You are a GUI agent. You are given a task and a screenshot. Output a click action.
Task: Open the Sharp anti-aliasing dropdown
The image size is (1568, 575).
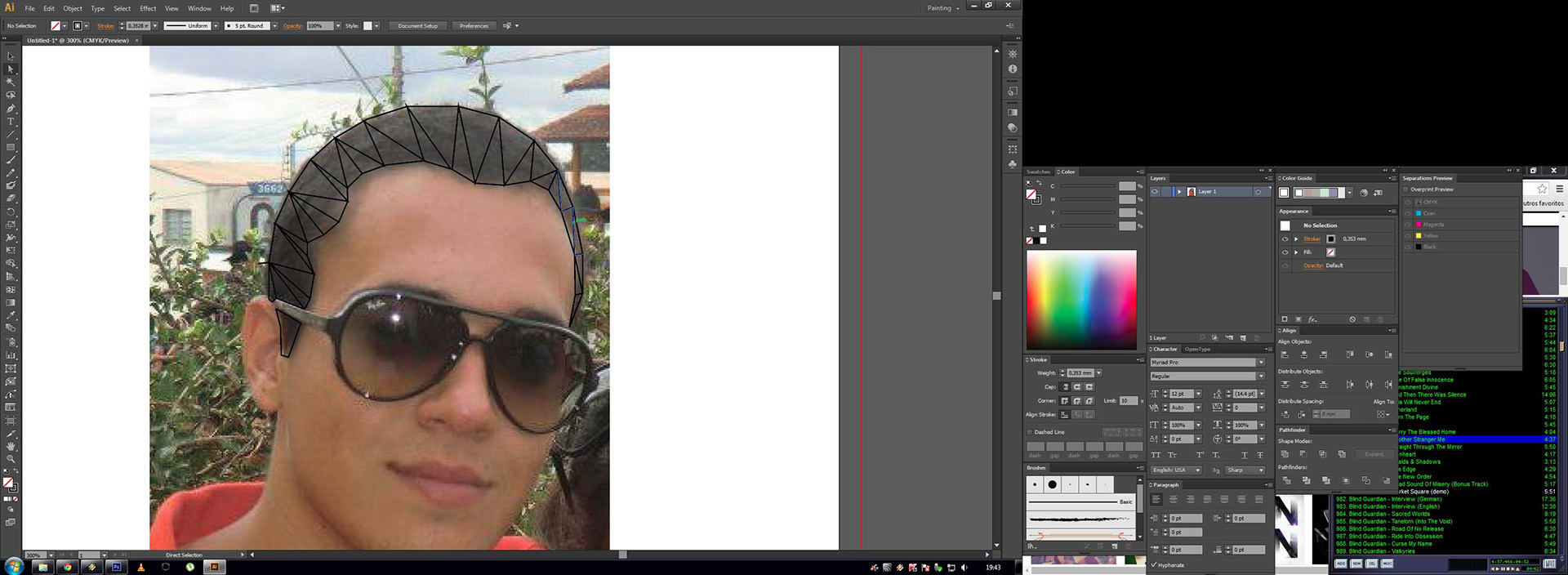pyautogui.click(x=1245, y=470)
